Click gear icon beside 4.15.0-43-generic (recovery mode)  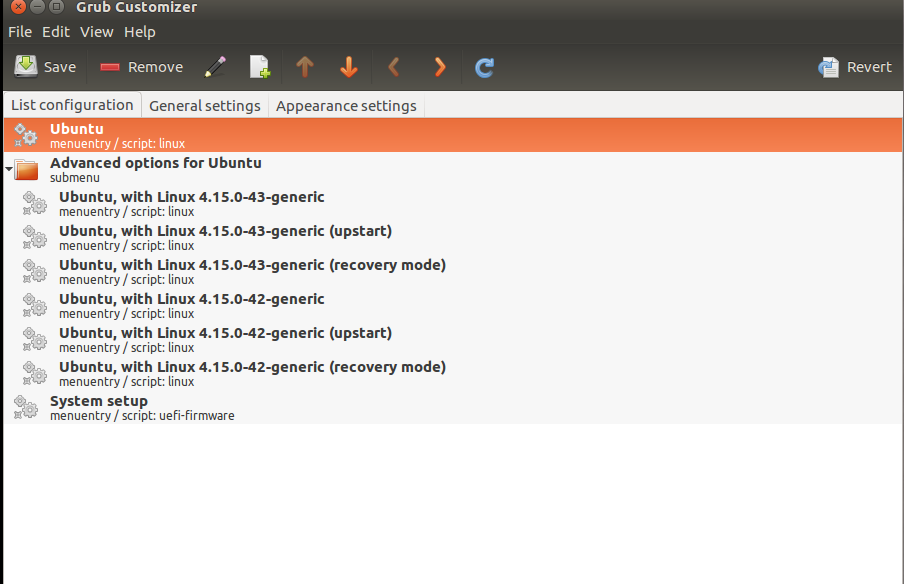pyautogui.click(x=35, y=272)
